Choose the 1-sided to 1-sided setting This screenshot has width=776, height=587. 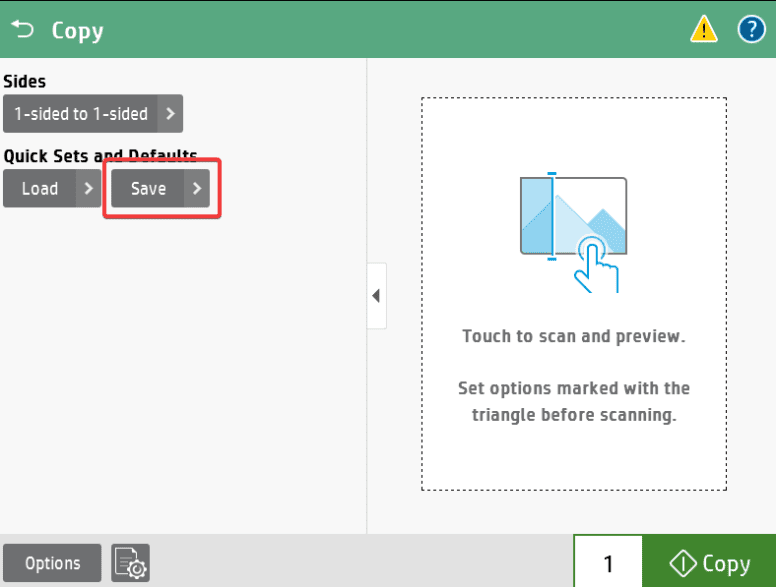pyautogui.click(x=80, y=114)
